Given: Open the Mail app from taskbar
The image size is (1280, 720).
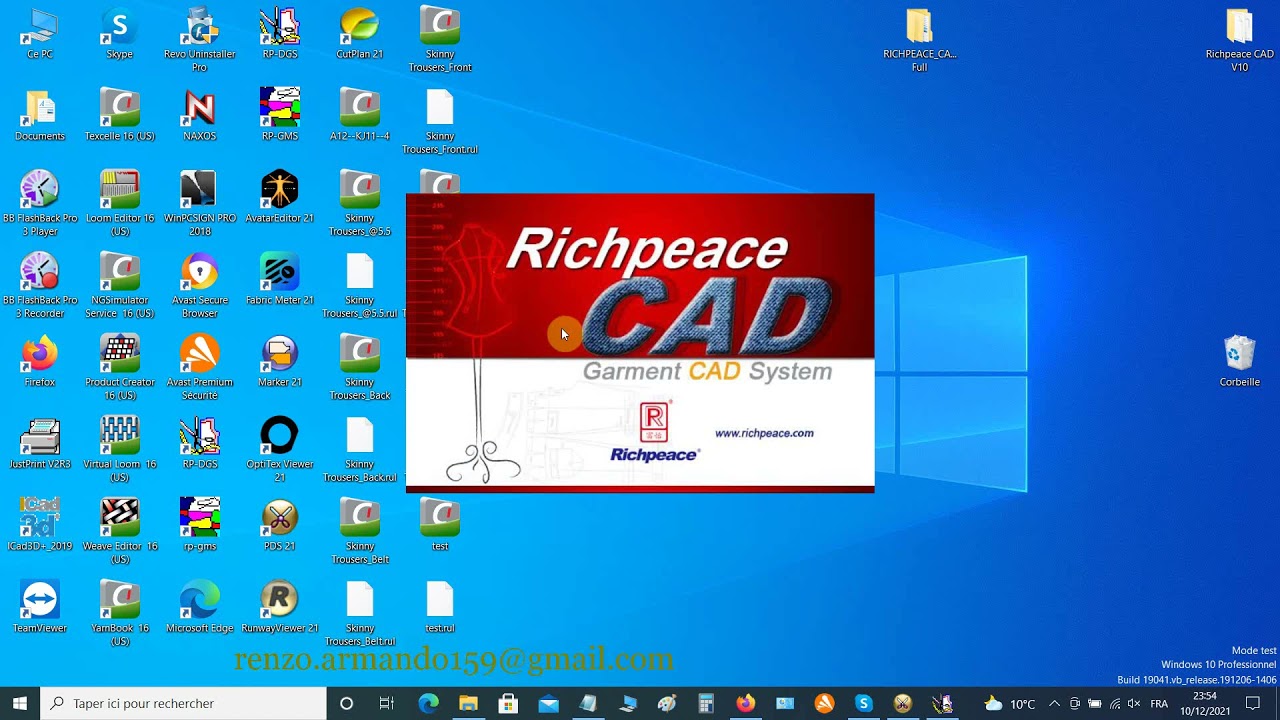Looking at the screenshot, I should click(x=548, y=703).
